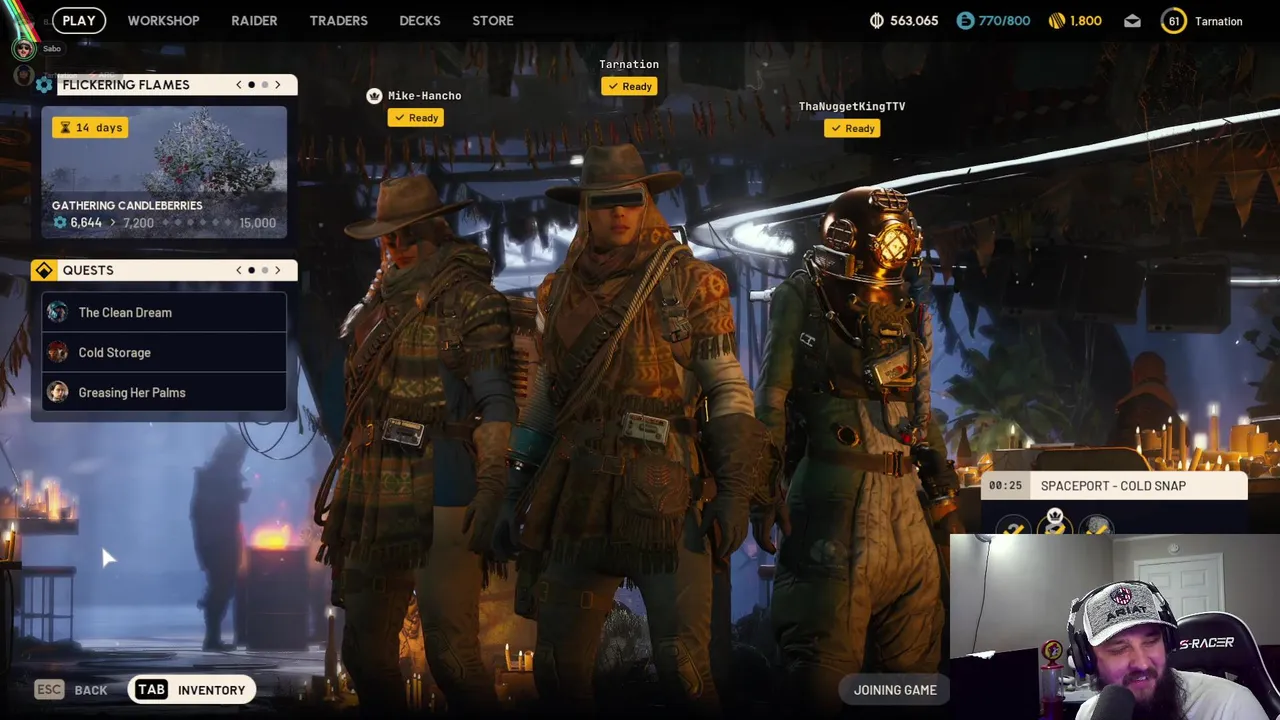
Task: Click the Tarnation name above center raider
Action: pos(629,64)
